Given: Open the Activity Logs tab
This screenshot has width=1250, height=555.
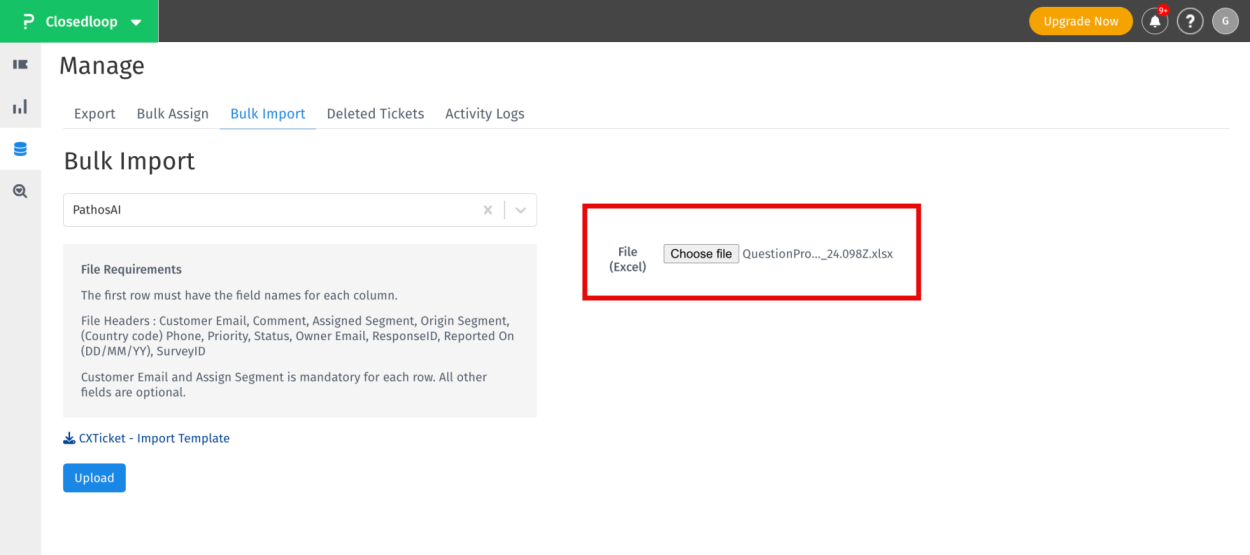Looking at the screenshot, I should pyautogui.click(x=484, y=114).
